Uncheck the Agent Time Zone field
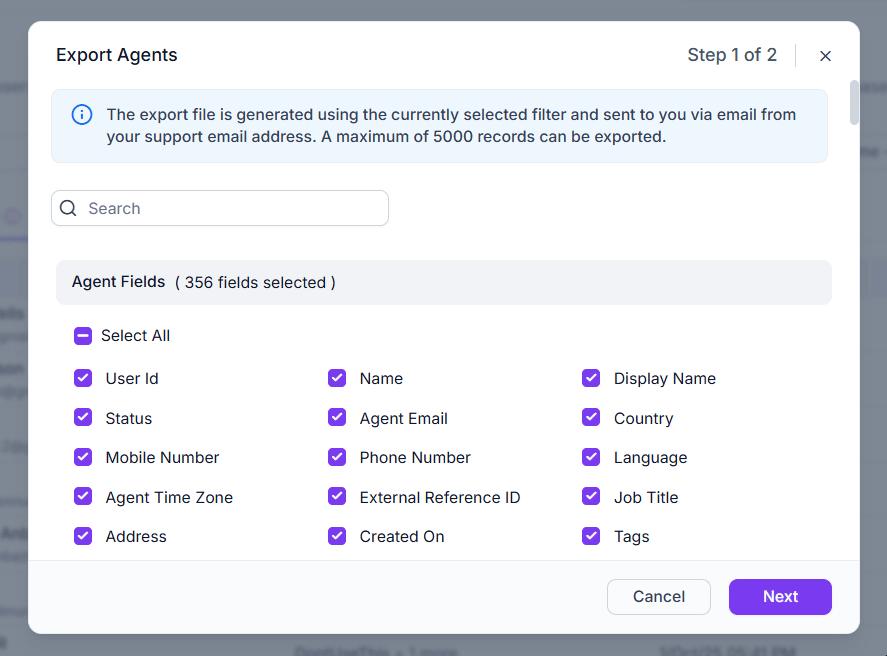The image size is (887, 656). click(82, 497)
